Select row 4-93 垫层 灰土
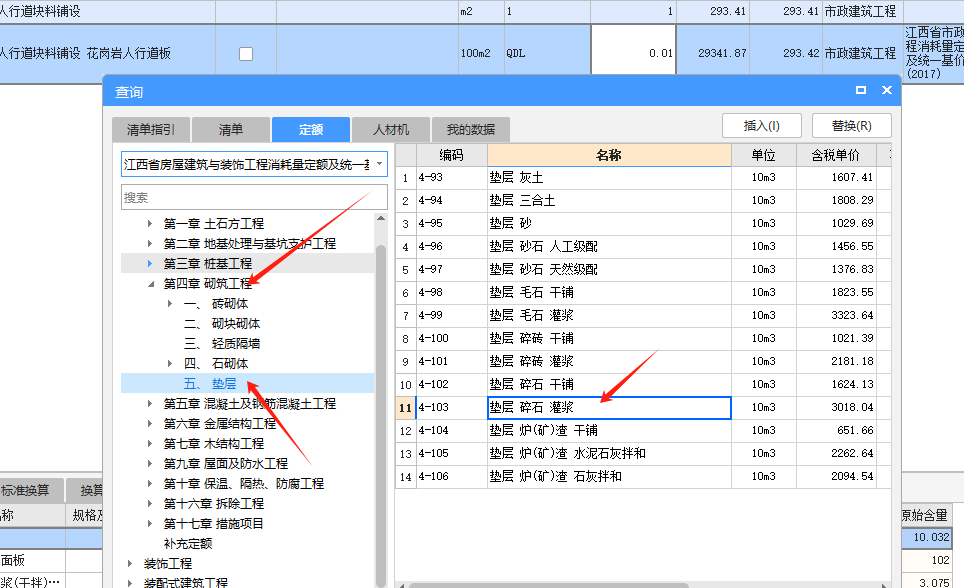 tap(642, 178)
